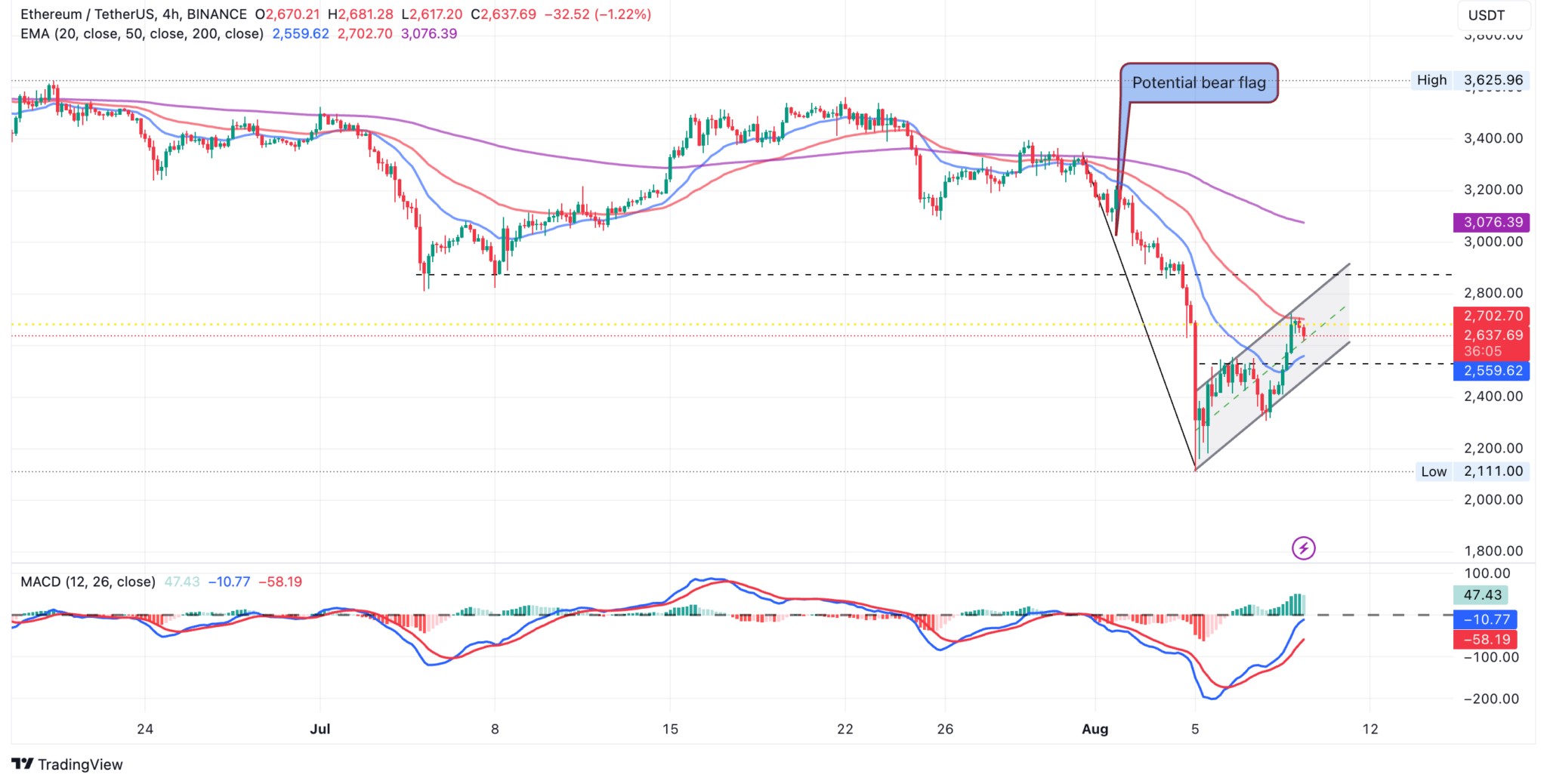Viewport: 1547px width, 784px height.
Task: Select the Ethereum / TetherUS symbol title
Action: (x=134, y=14)
